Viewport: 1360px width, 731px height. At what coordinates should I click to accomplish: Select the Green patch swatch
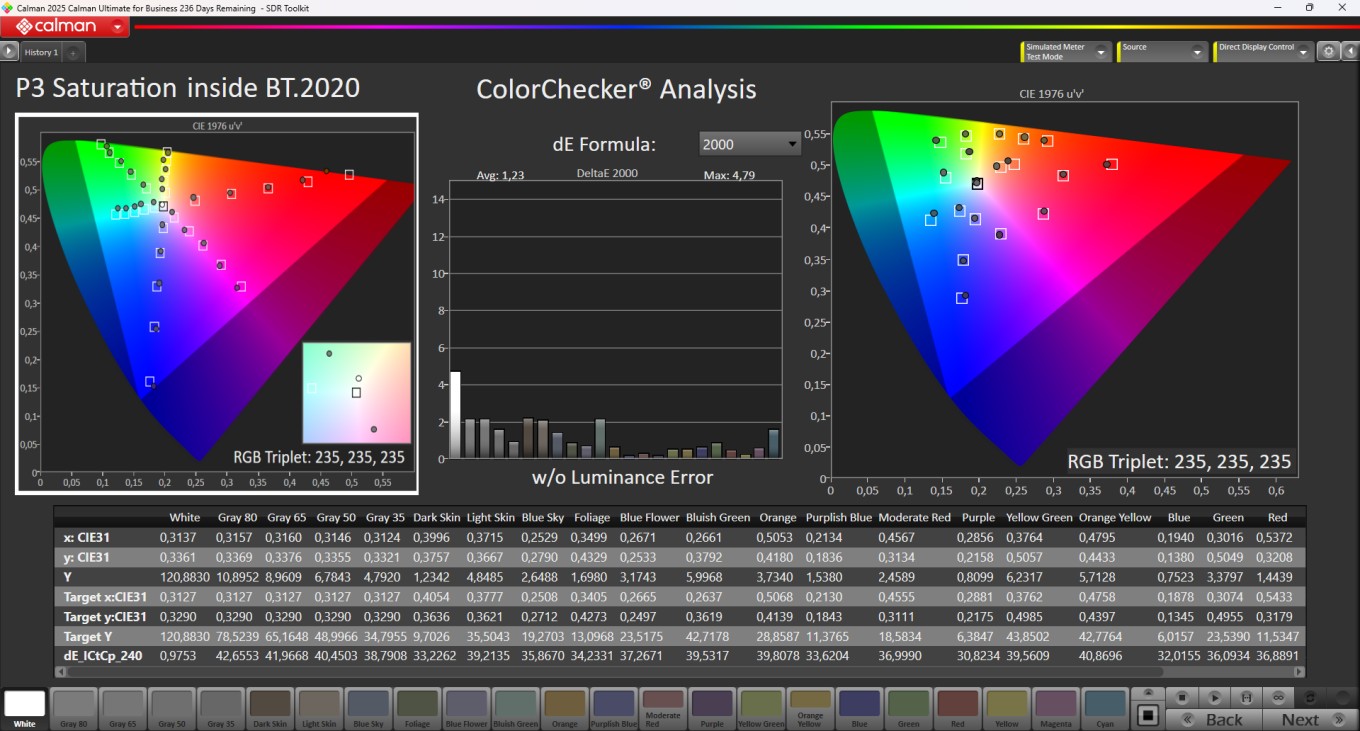click(x=908, y=708)
